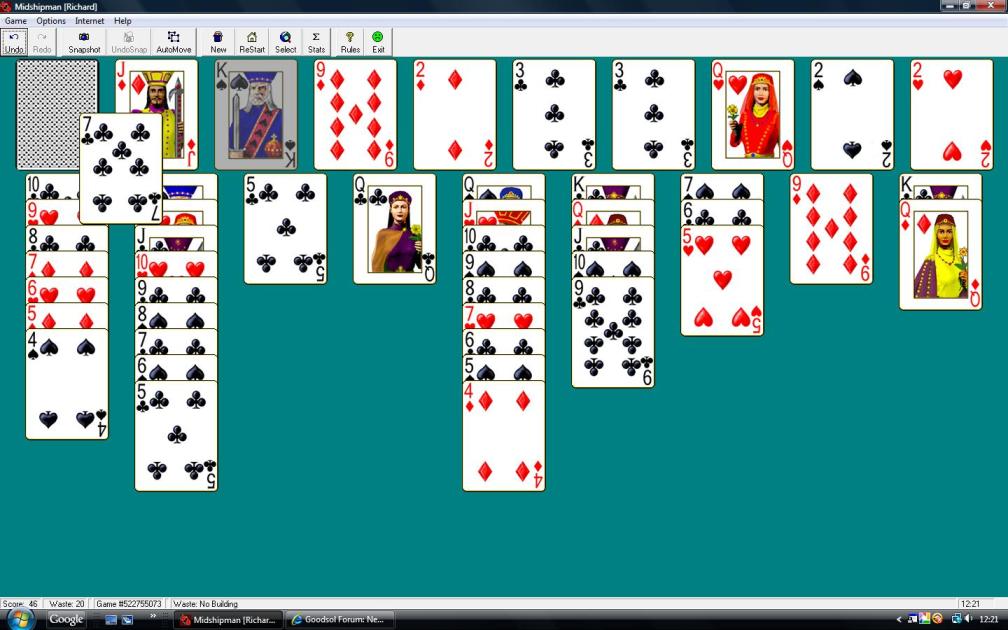This screenshot has height=630, width=1008.
Task: Run AutoMove from the toolbar
Action: [174, 42]
